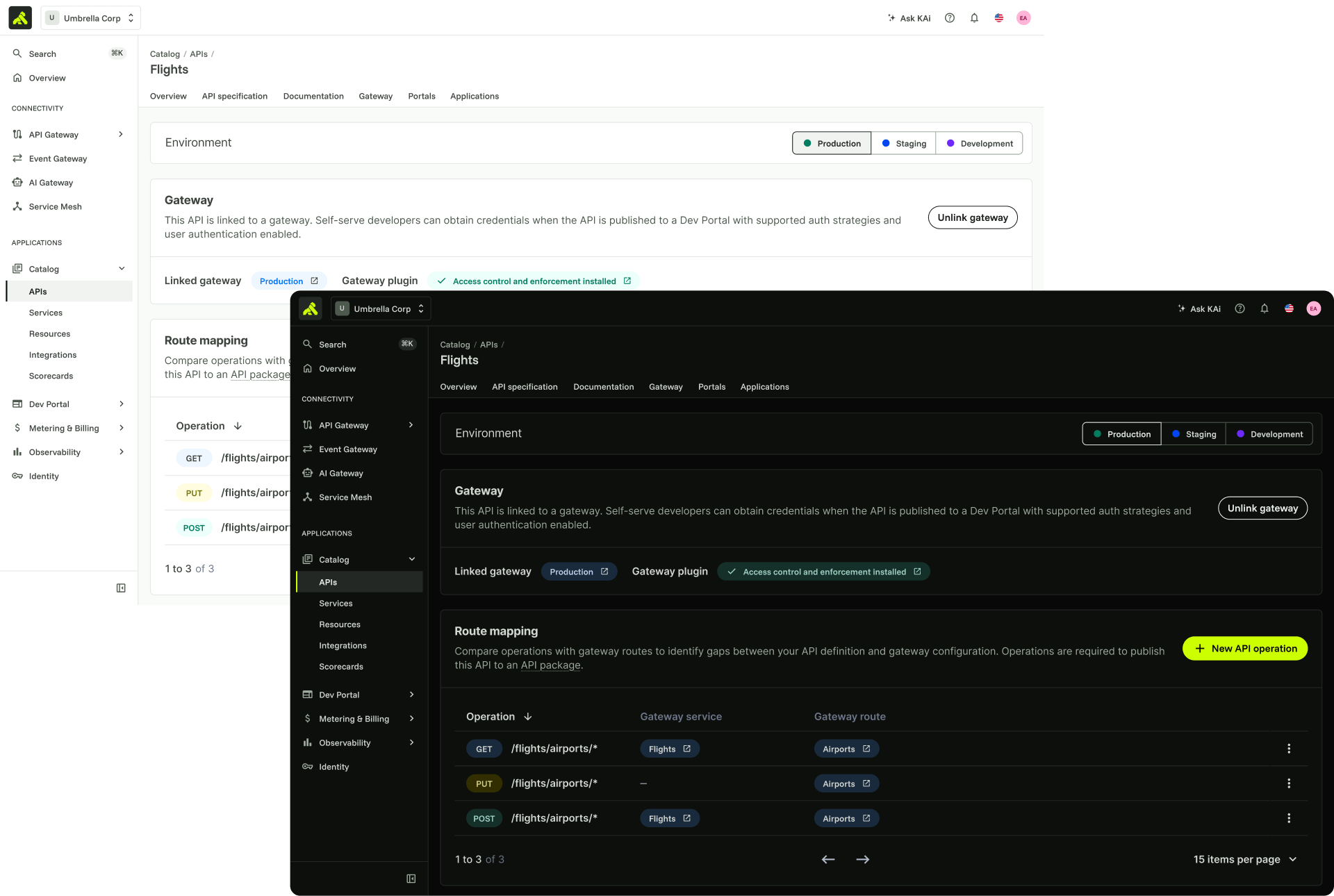The width and height of the screenshot is (1334, 896).
Task: Click Ask KAi in dark window header
Action: click(1199, 308)
